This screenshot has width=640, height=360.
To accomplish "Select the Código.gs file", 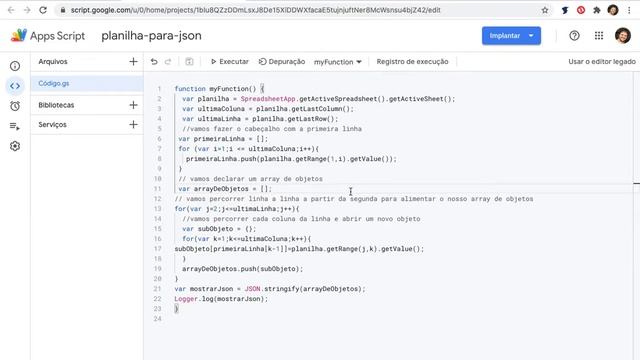I will [x=87, y=83].
